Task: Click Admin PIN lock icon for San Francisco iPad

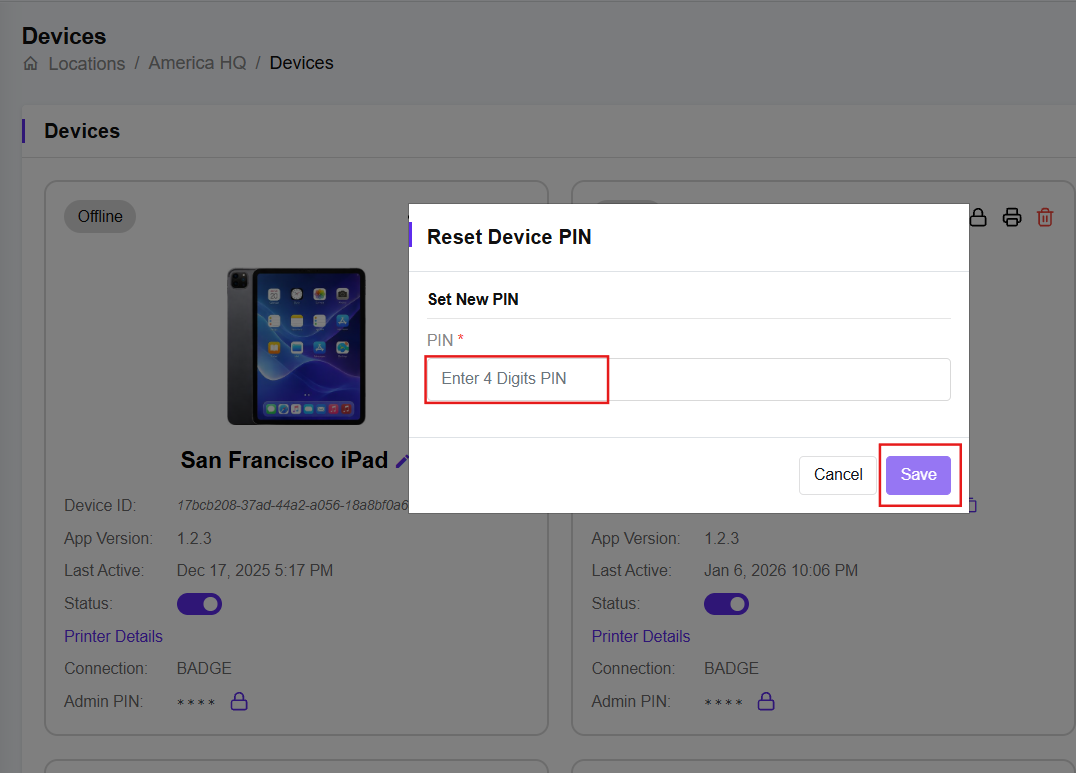Action: pos(239,701)
